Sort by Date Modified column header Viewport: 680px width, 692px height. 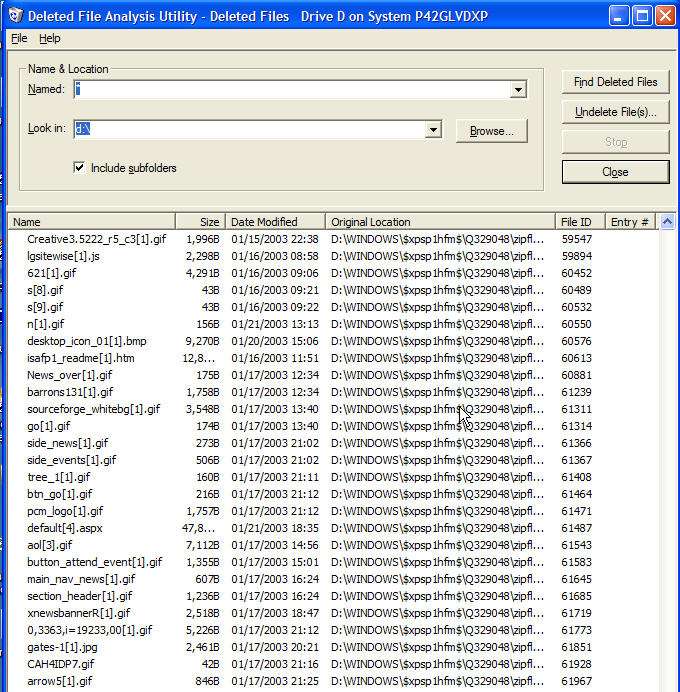(275, 222)
